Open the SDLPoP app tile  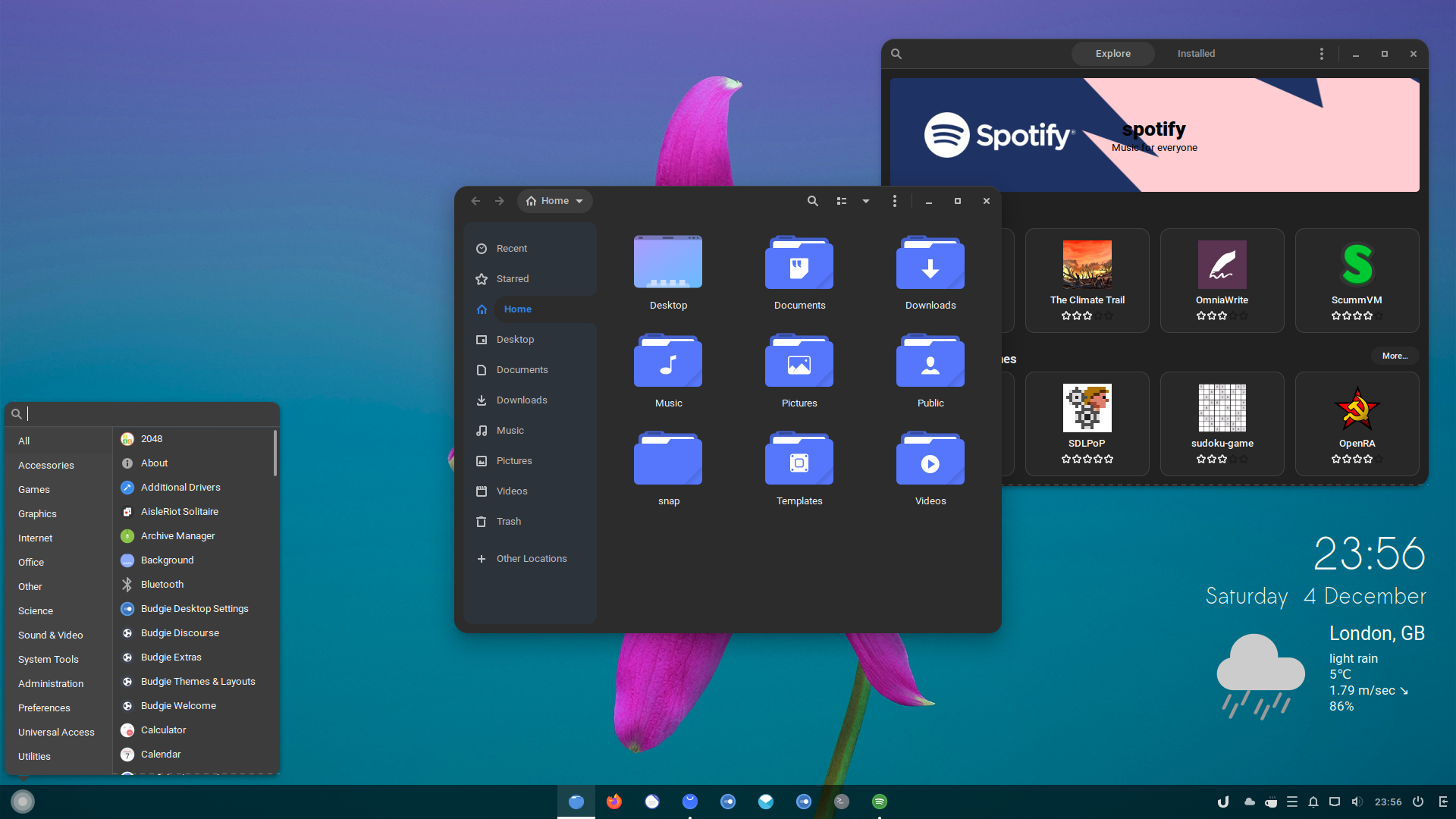point(1087,424)
